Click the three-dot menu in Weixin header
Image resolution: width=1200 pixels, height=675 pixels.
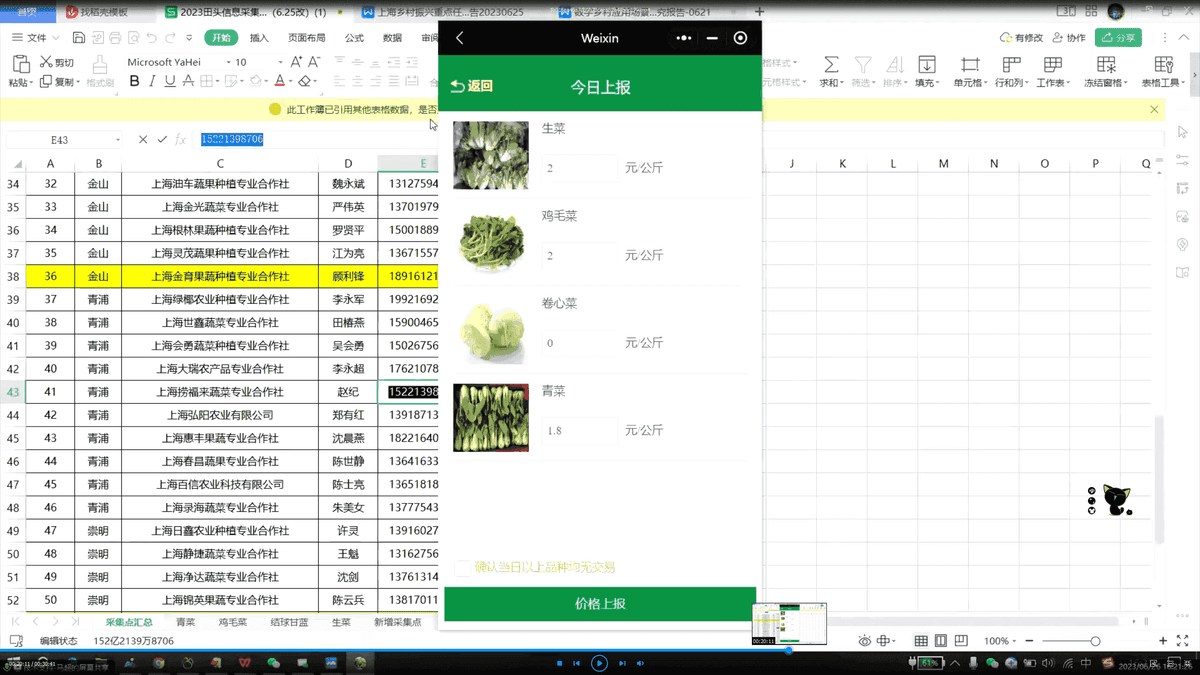[x=683, y=38]
